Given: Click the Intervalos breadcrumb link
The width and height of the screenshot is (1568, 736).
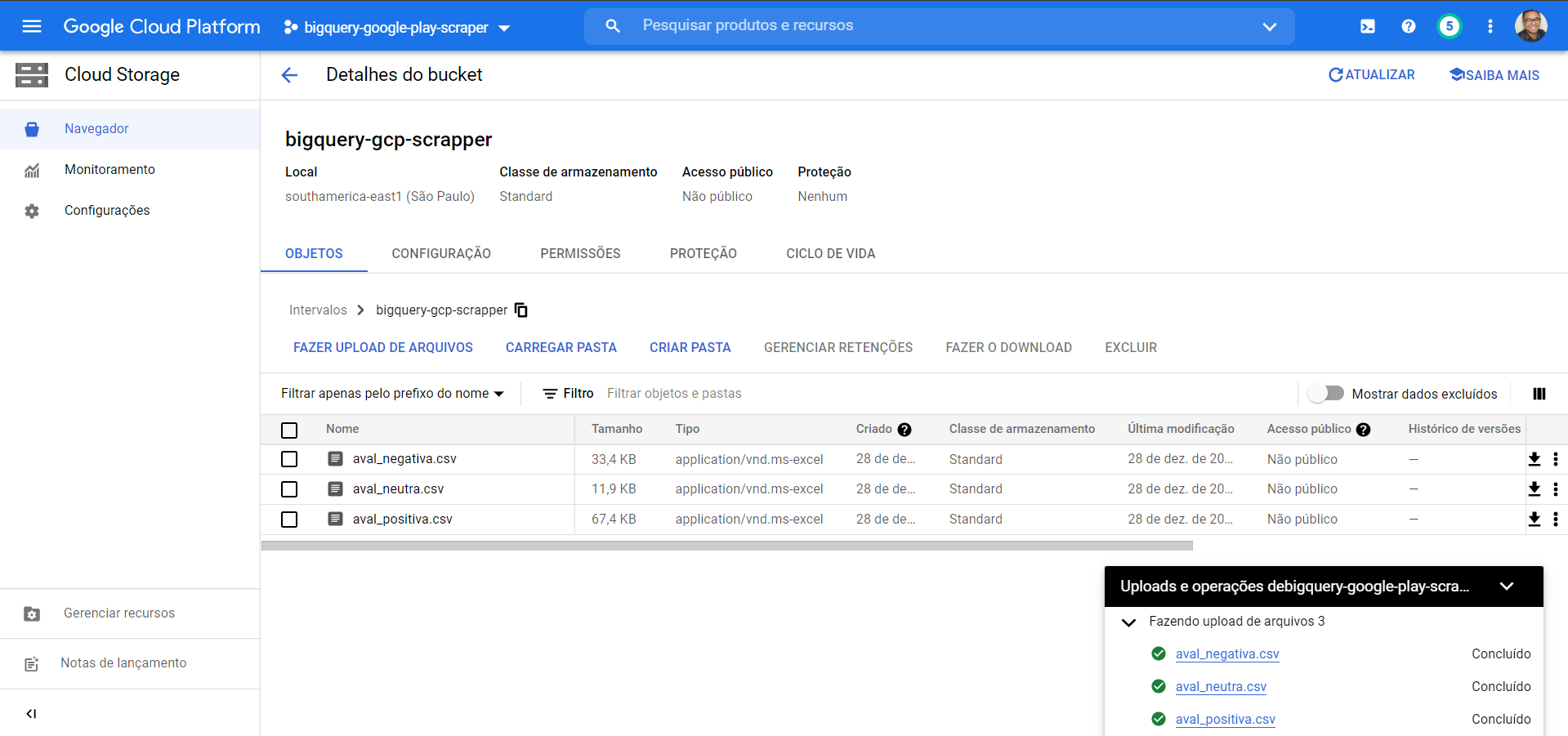Looking at the screenshot, I should coord(318,310).
